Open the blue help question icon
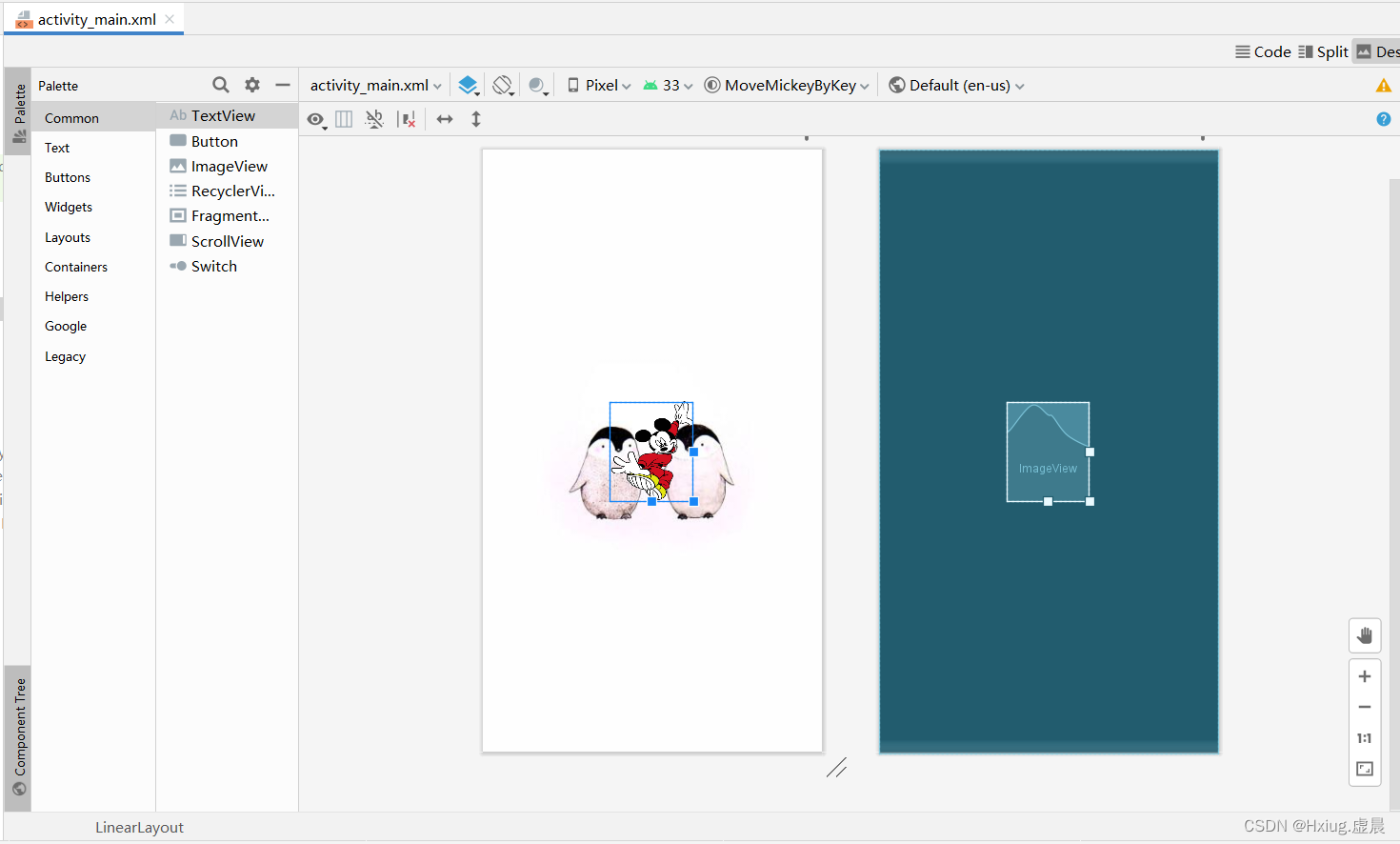This screenshot has width=1400, height=844. pyautogui.click(x=1384, y=119)
